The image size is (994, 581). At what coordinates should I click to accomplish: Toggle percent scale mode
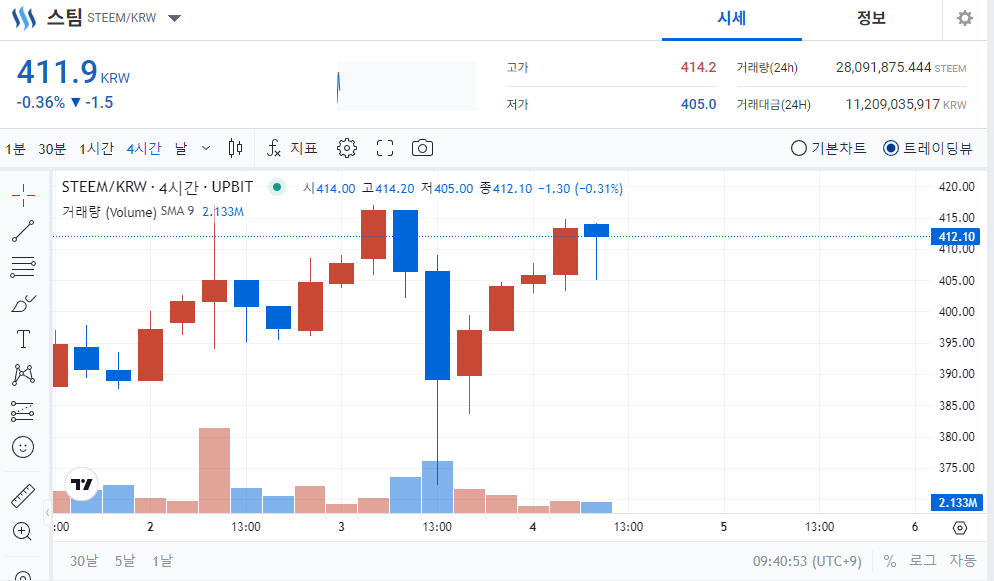click(890, 561)
